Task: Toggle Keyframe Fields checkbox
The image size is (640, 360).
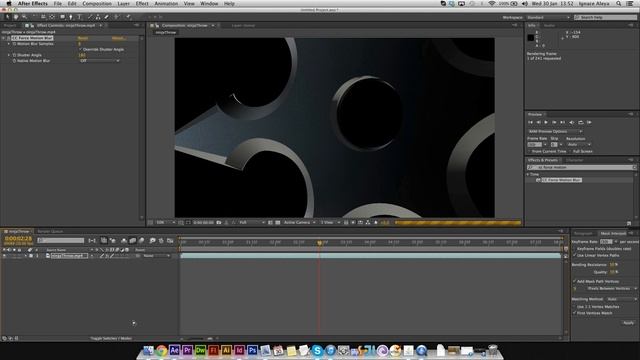Action: click(x=575, y=249)
